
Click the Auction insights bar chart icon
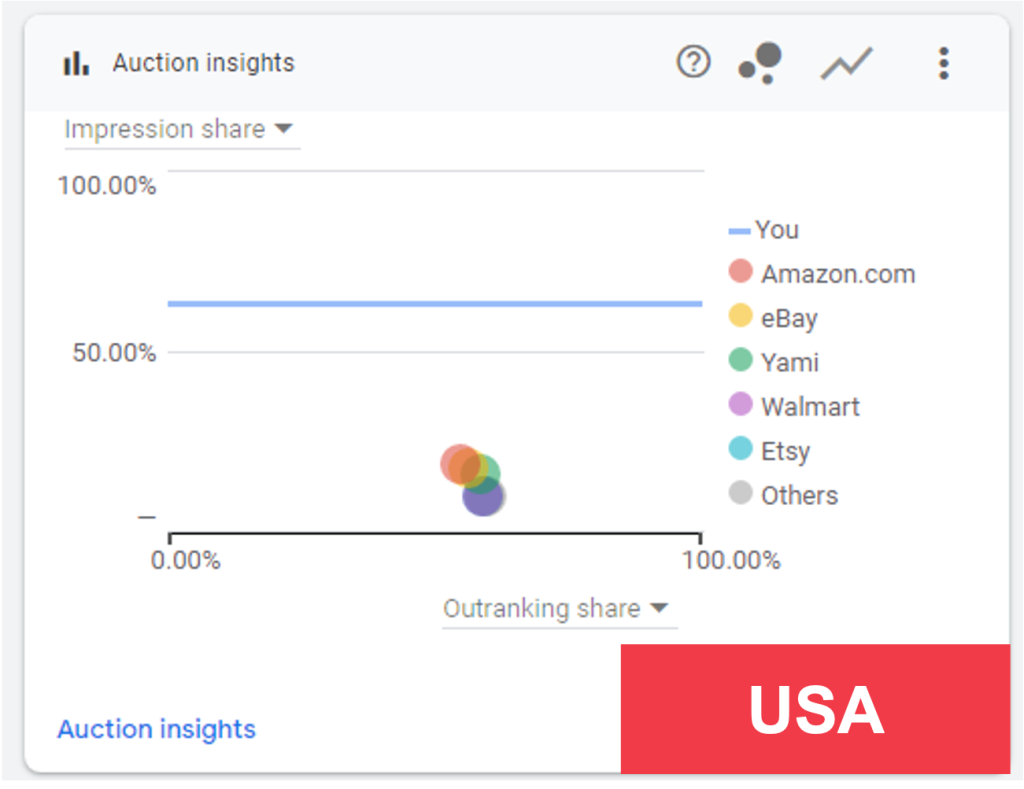pos(76,63)
